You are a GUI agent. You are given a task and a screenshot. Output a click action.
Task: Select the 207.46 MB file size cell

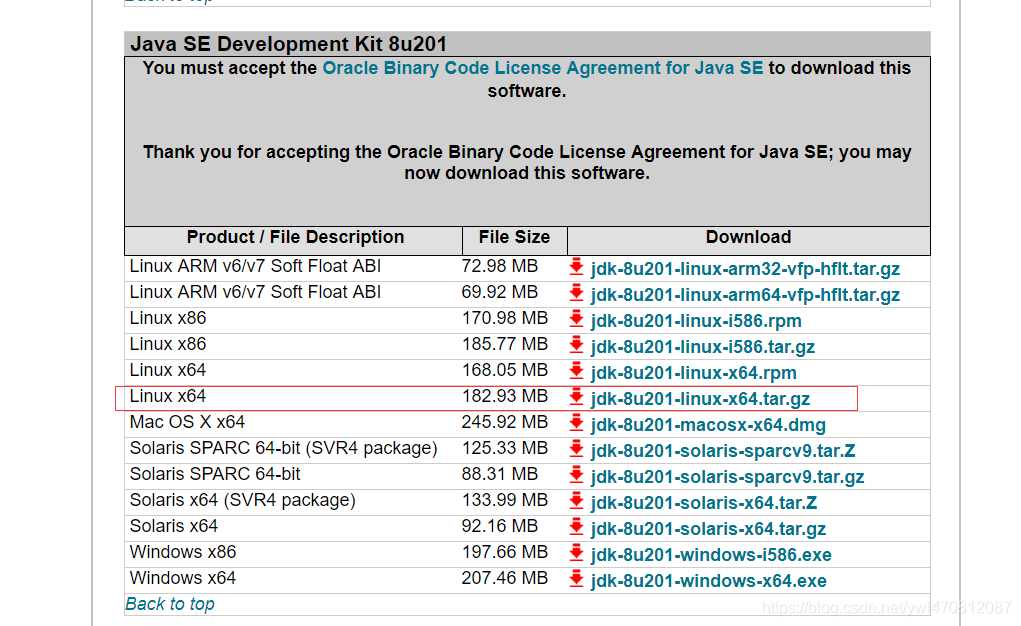coord(505,579)
